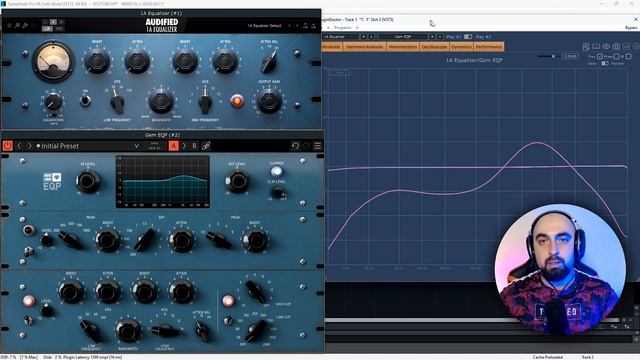The height and width of the screenshot is (360, 640).
Task: Click the undo icon in Gem EQP
Action: [x=295, y=146]
